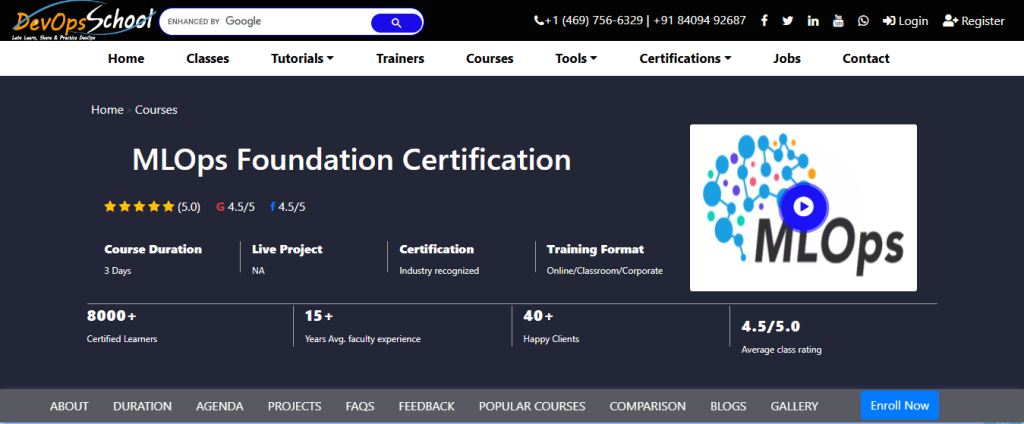Jump to the GALLERY section tab

(794, 406)
